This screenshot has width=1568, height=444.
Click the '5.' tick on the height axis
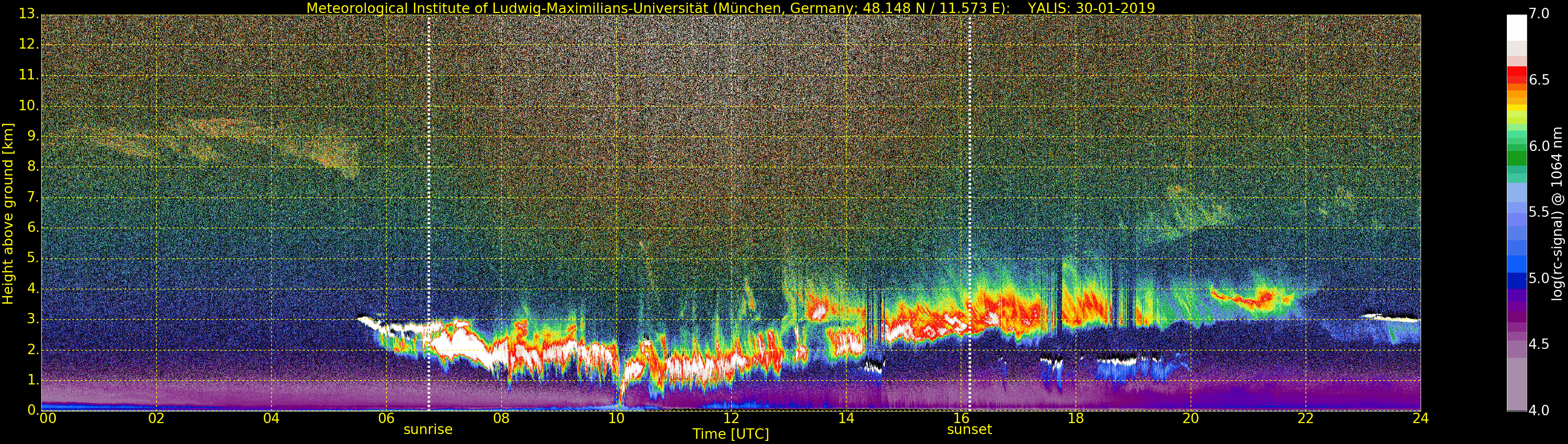point(33,258)
